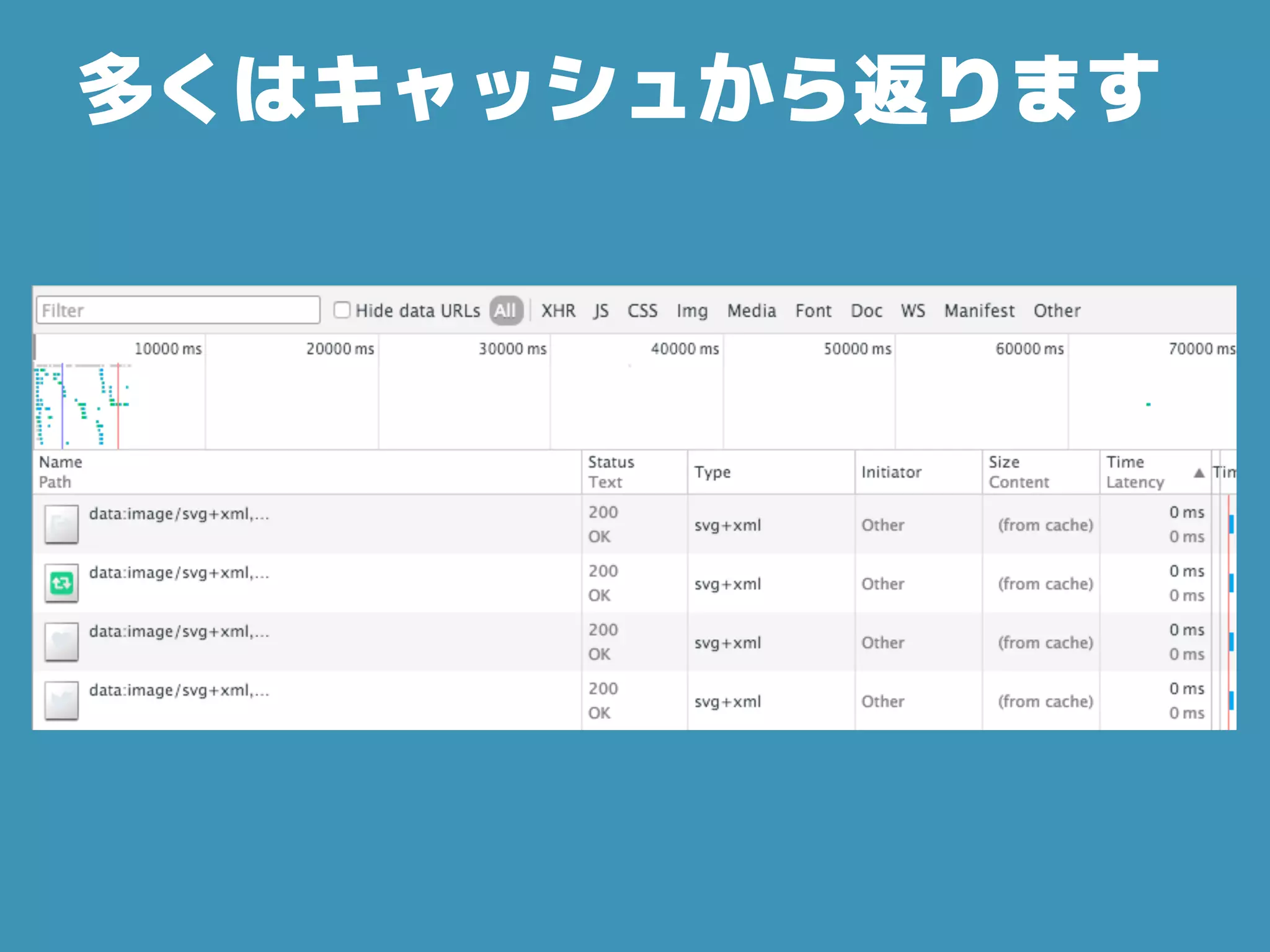The height and width of the screenshot is (952, 1270).
Task: Click the green retweet icon thumbnail
Action: (x=61, y=583)
